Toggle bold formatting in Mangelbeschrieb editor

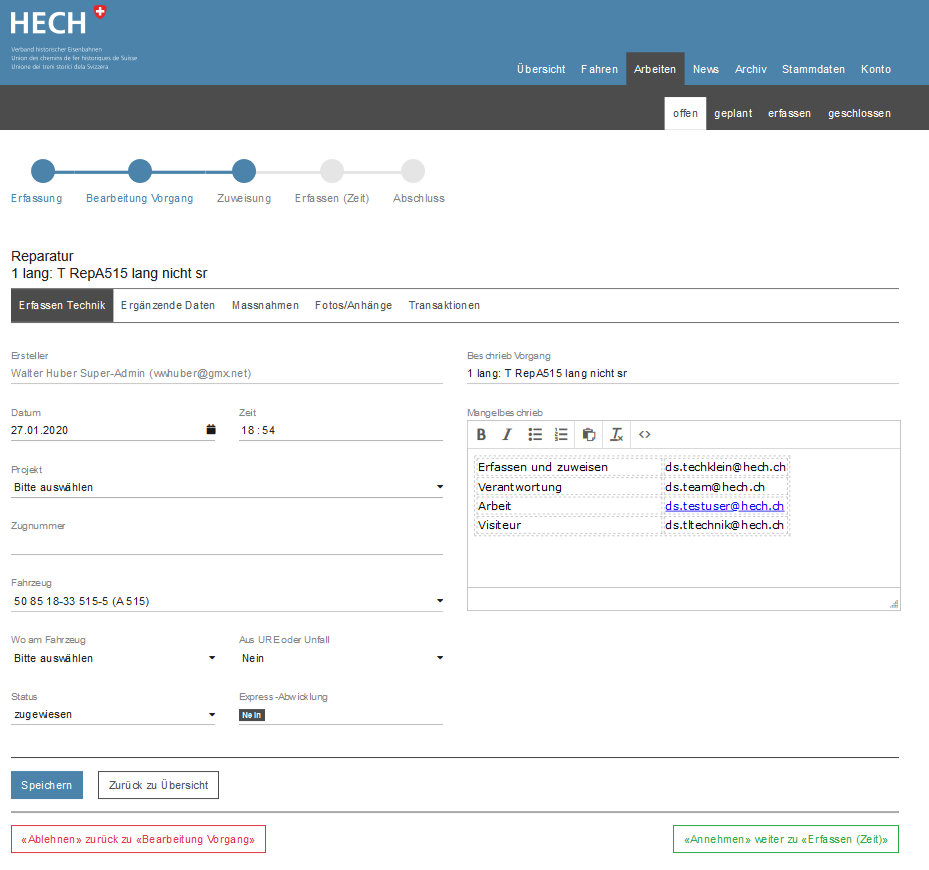[481, 434]
